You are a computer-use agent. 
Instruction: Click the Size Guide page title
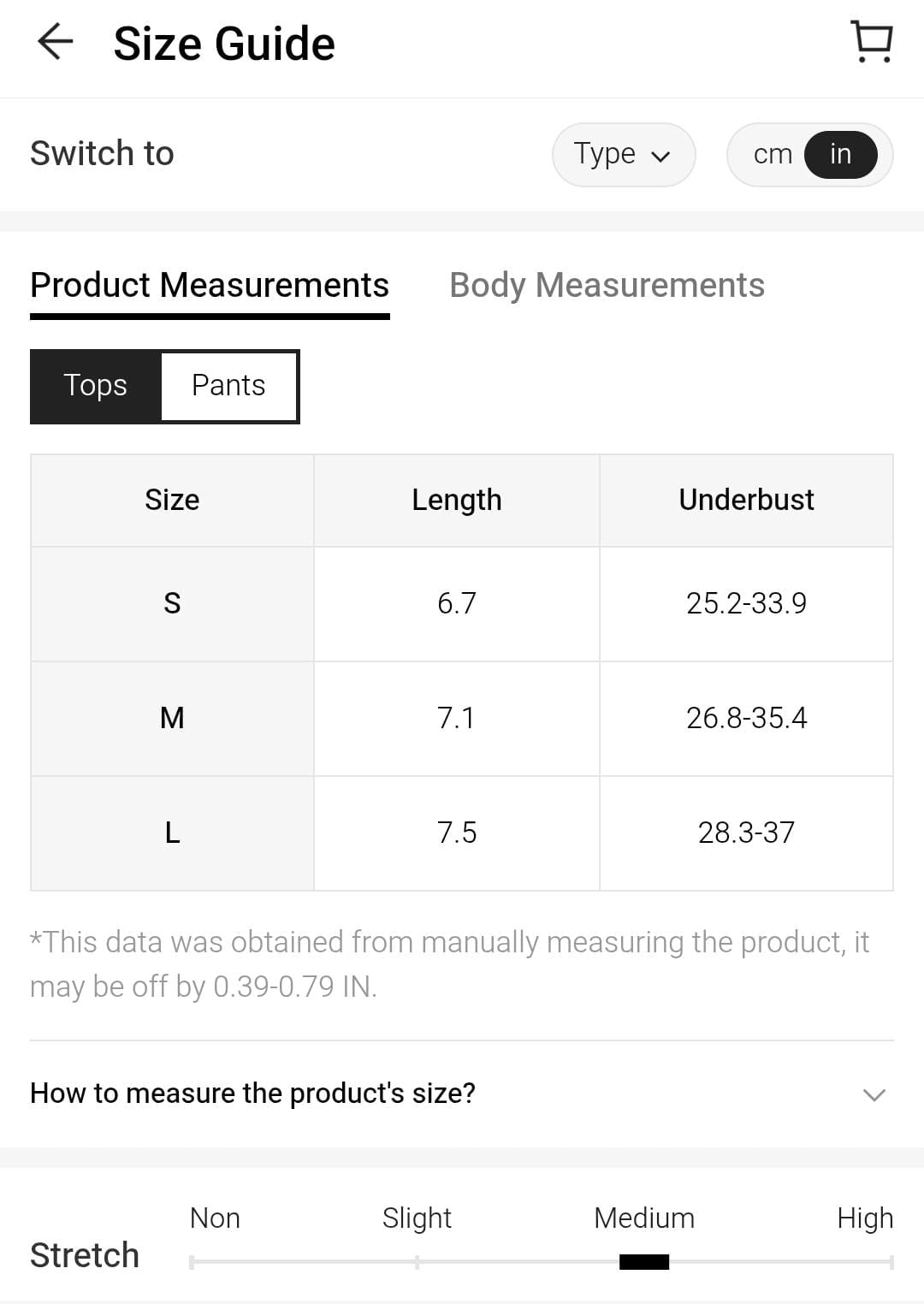(x=224, y=44)
